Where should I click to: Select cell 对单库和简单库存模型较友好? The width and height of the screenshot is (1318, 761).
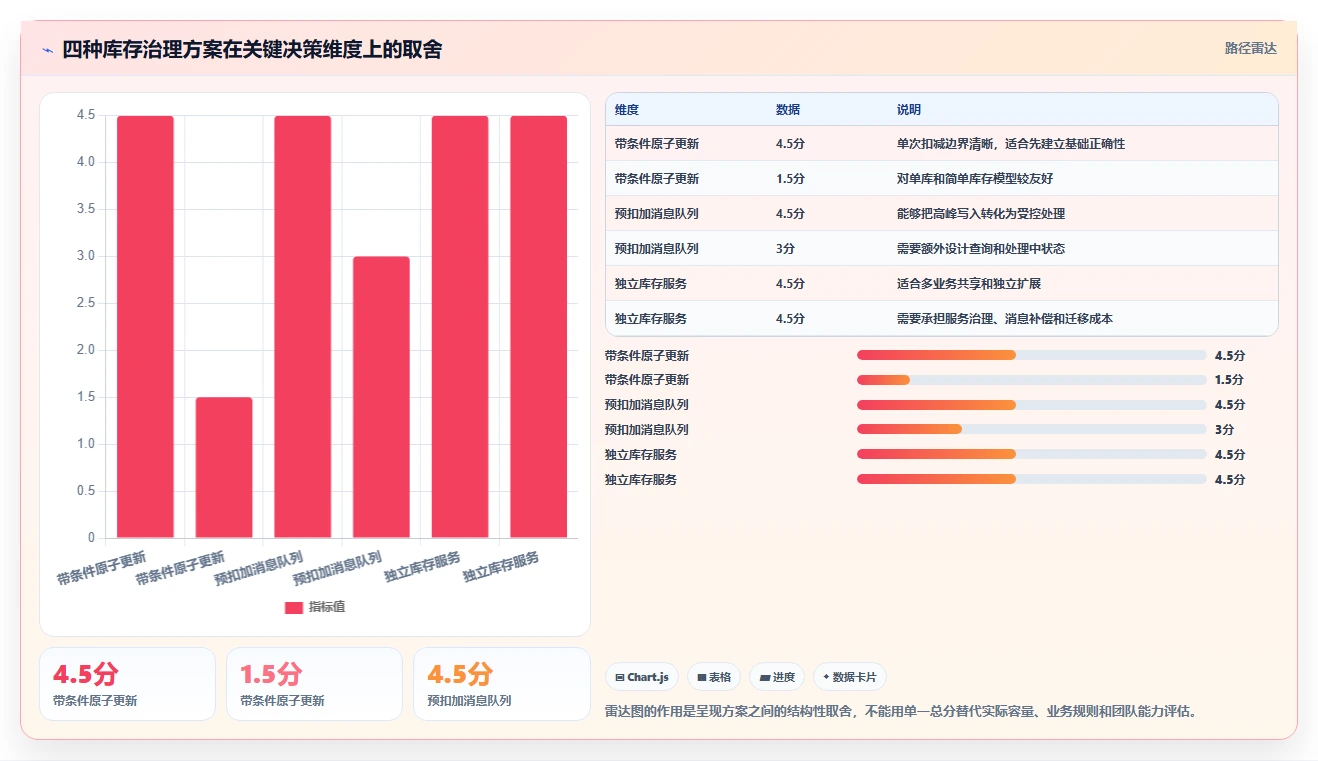coord(975,179)
